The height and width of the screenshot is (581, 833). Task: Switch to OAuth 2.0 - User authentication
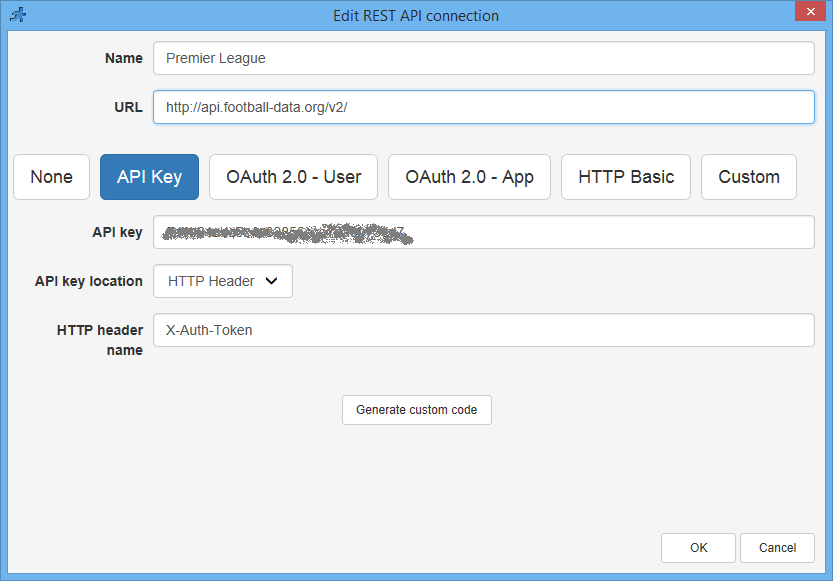pyautogui.click(x=293, y=176)
